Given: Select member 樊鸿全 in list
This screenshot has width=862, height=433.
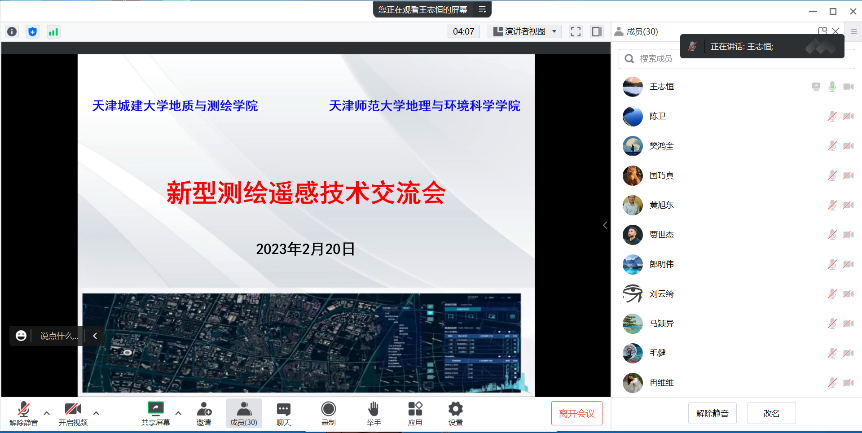Looking at the screenshot, I should click(x=737, y=146).
